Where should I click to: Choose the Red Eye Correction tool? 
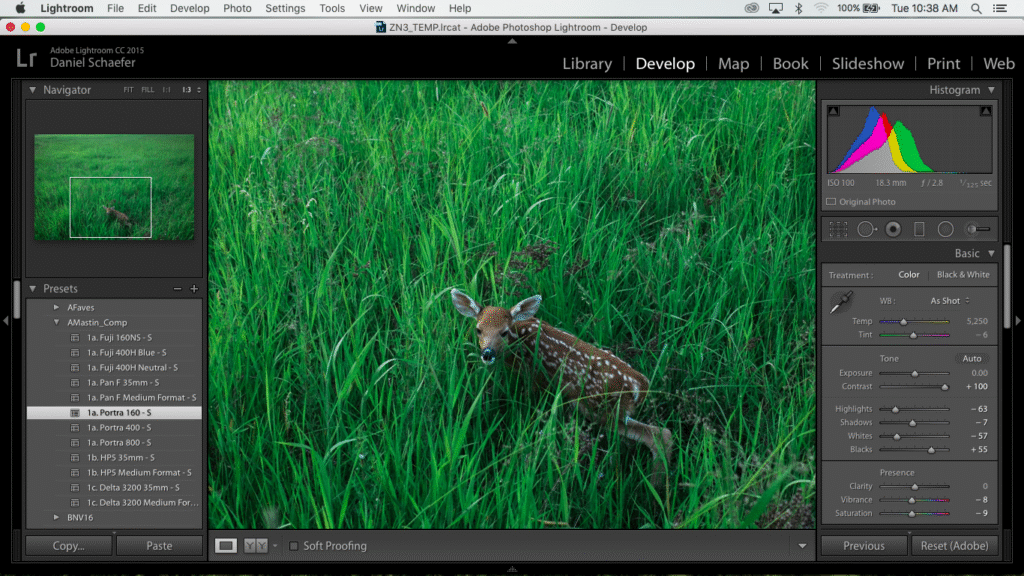tap(892, 229)
